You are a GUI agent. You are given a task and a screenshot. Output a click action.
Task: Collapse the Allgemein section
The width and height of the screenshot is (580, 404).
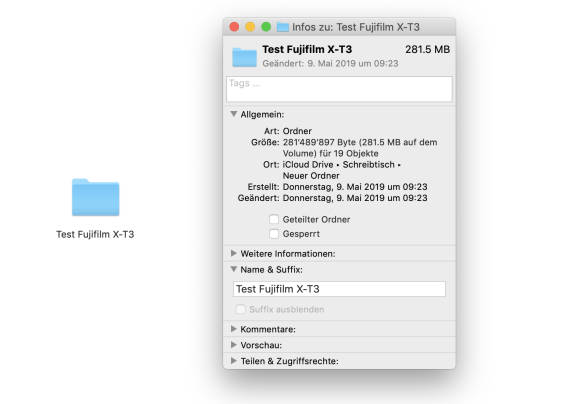coord(233,114)
